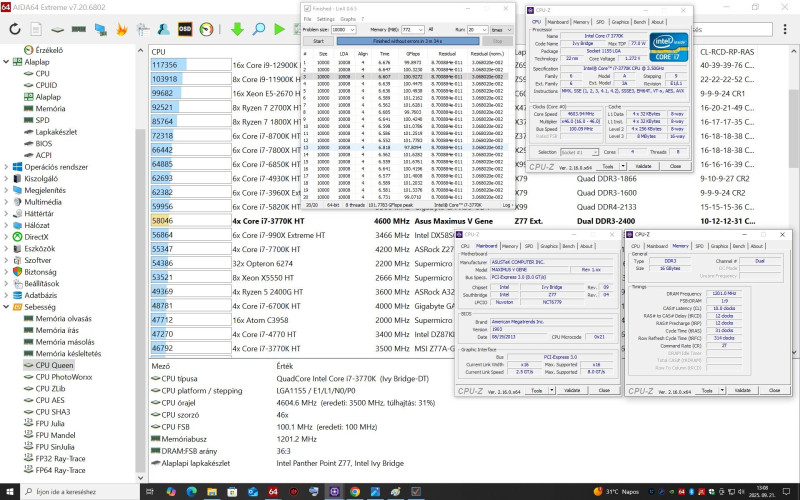This screenshot has height=500, width=800.
Task: Open the Socket selection dropdown in CPU-Z
Action: coord(594,152)
